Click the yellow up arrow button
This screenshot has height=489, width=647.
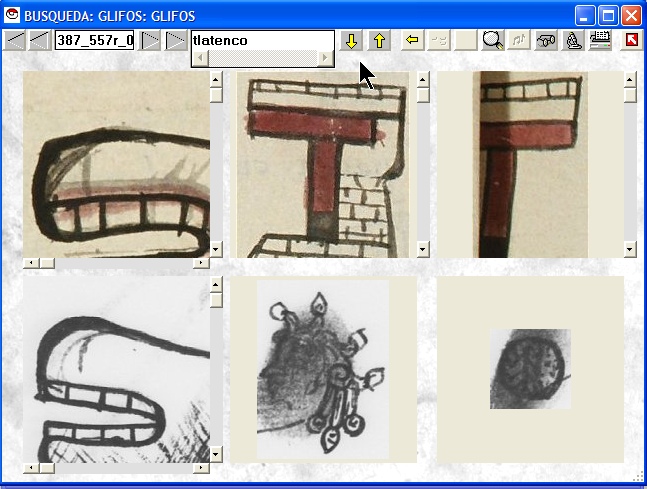click(379, 41)
